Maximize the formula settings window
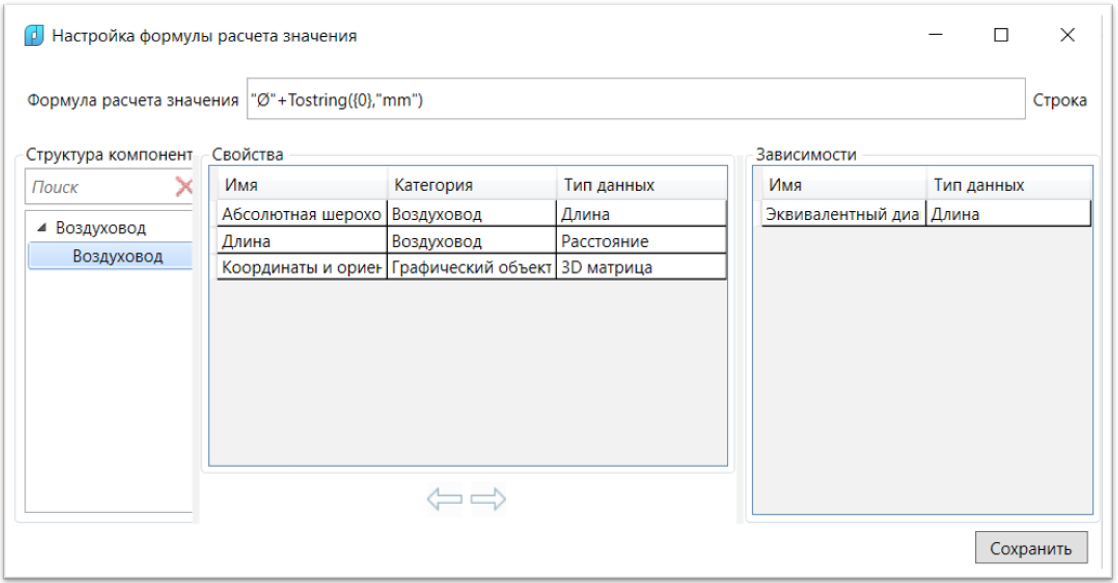 coord(1001,35)
